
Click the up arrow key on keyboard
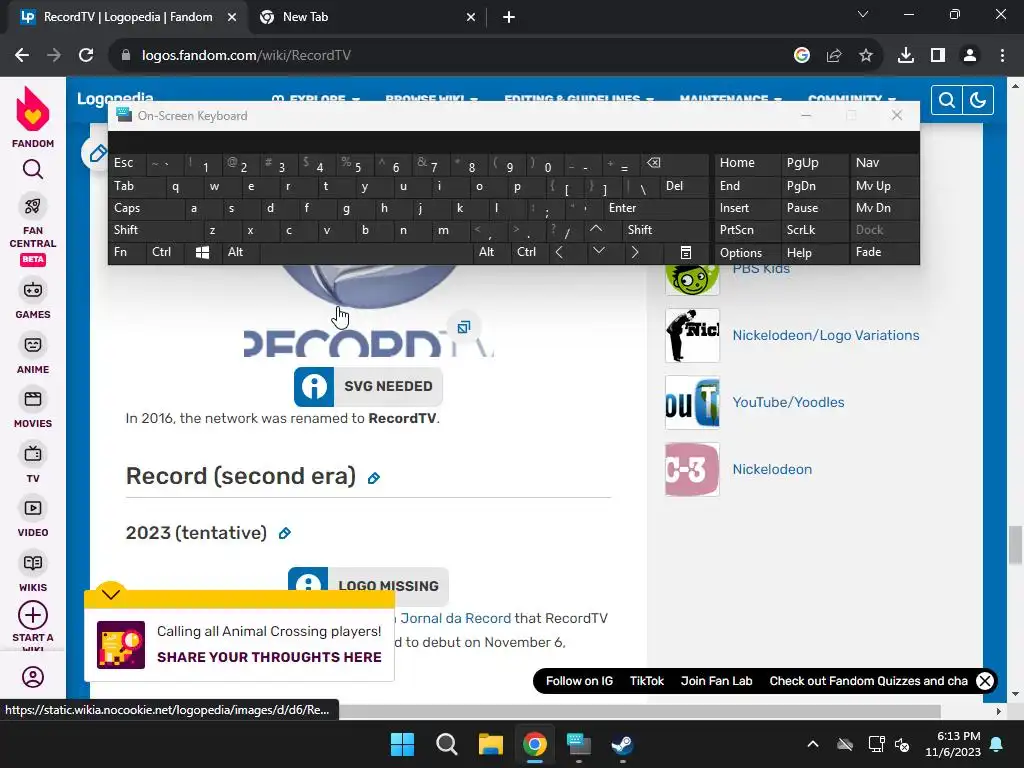[x=596, y=229]
